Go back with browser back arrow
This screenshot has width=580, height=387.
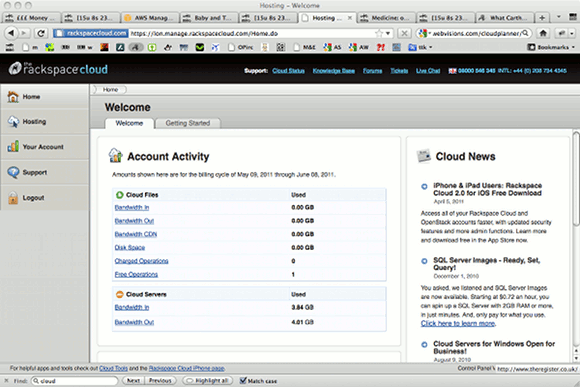click(x=11, y=33)
